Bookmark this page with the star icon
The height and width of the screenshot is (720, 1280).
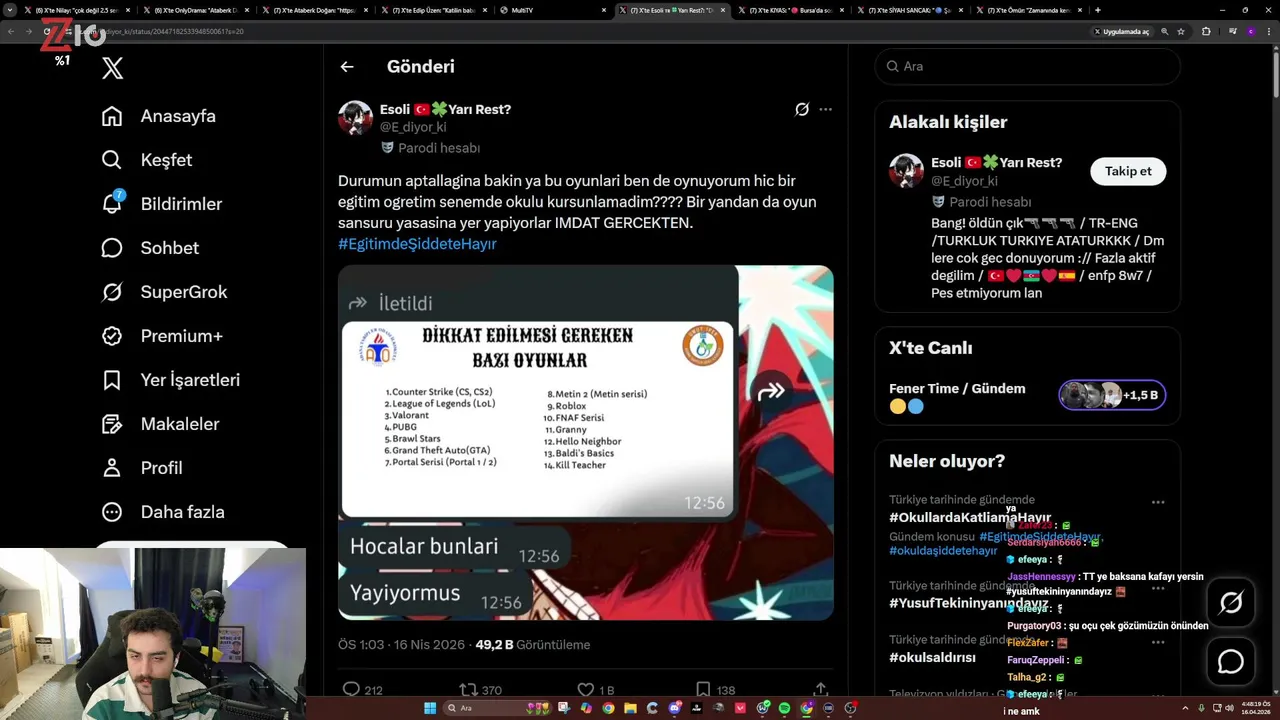[1181, 31]
